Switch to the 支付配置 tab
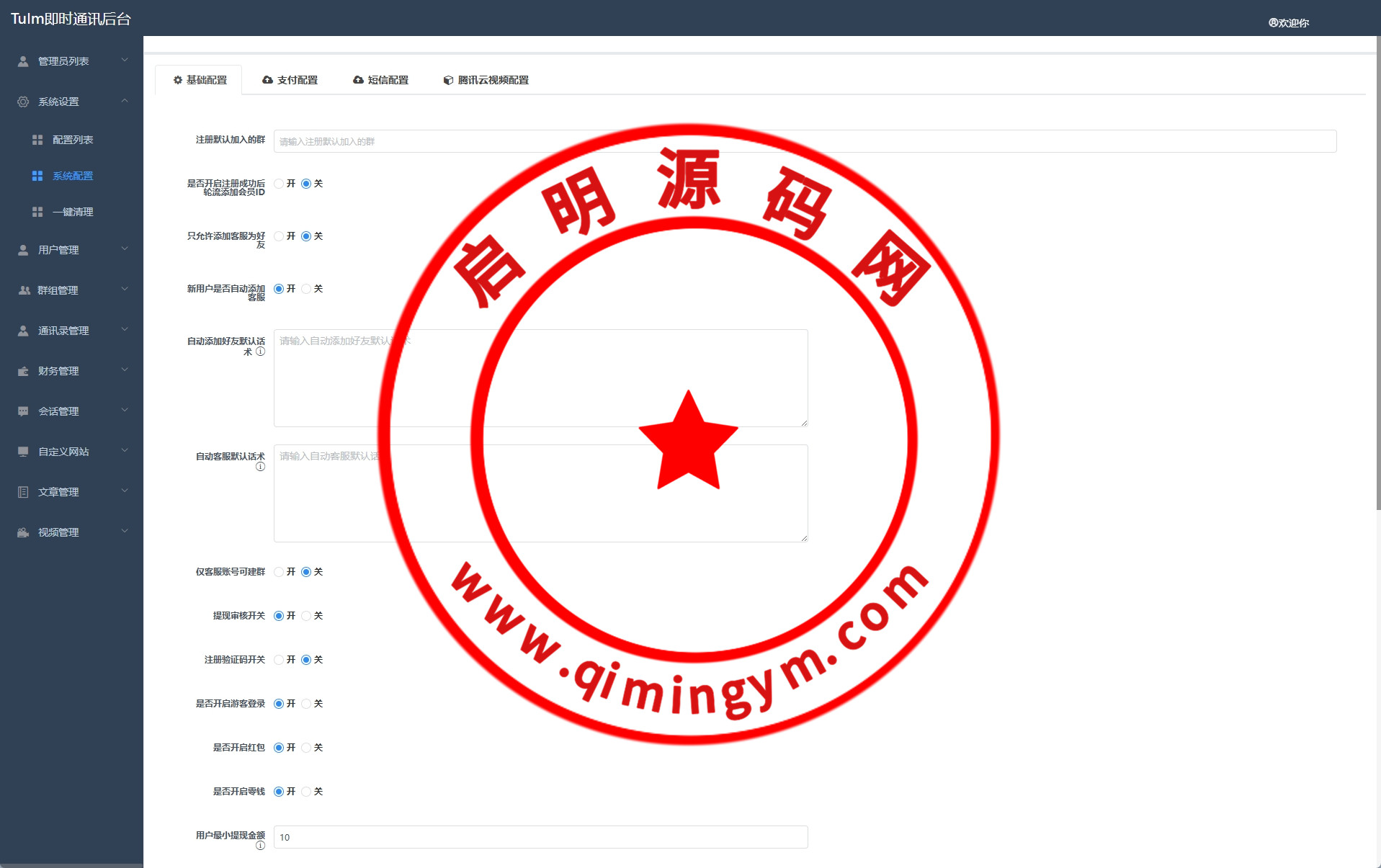The width and height of the screenshot is (1381, 868). pyautogui.click(x=290, y=80)
